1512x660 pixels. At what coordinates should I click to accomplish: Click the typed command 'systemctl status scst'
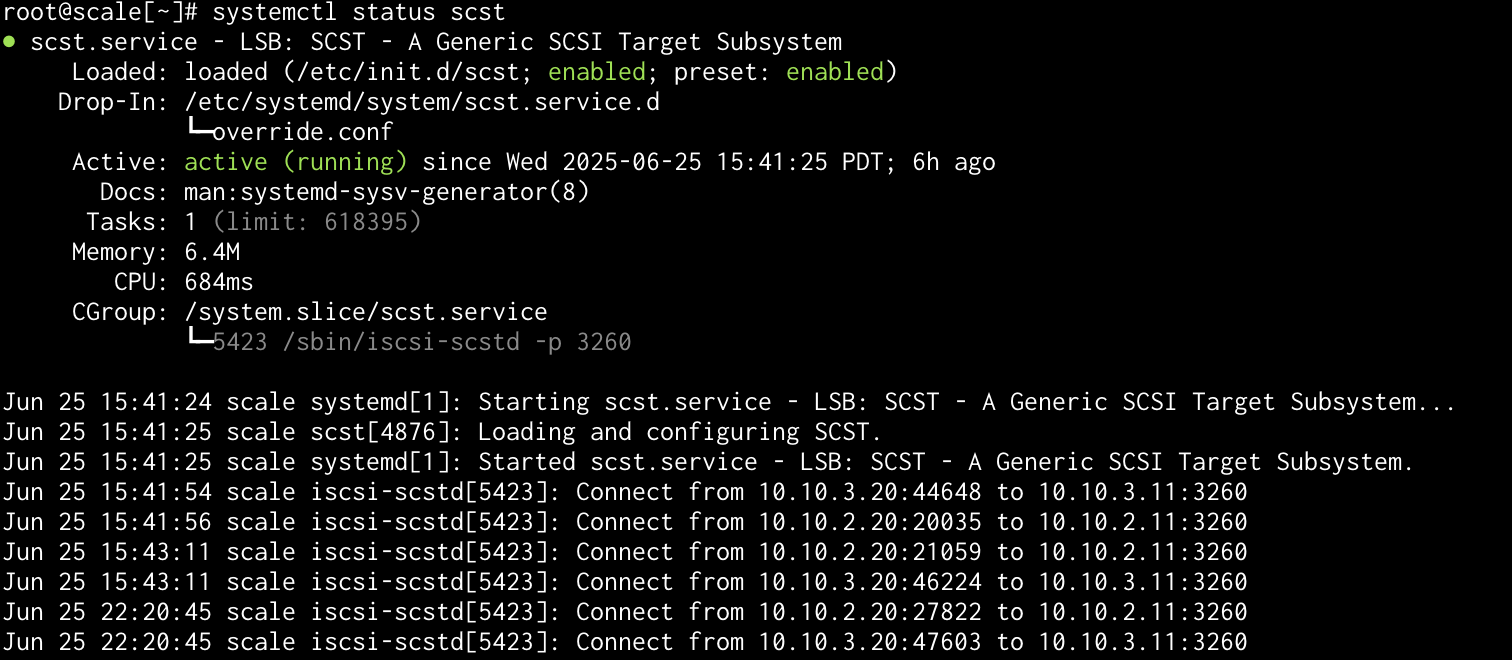[x=359, y=13]
